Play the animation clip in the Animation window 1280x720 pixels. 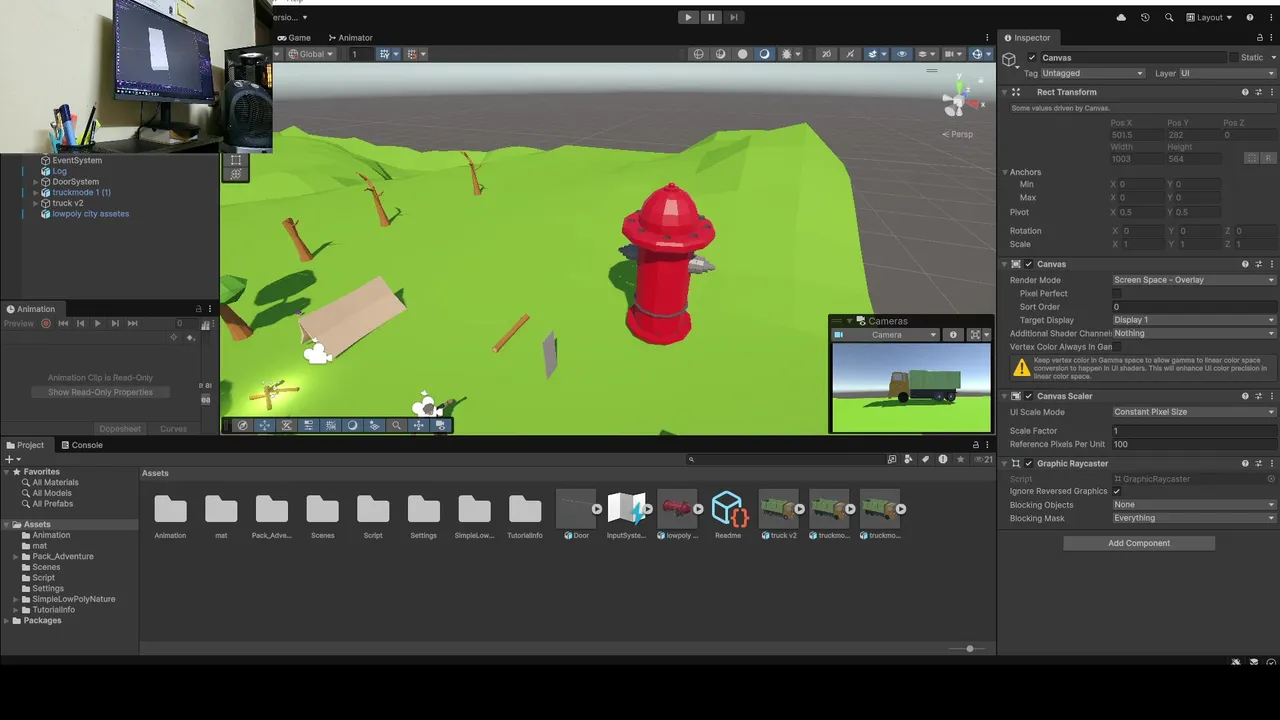coord(97,324)
